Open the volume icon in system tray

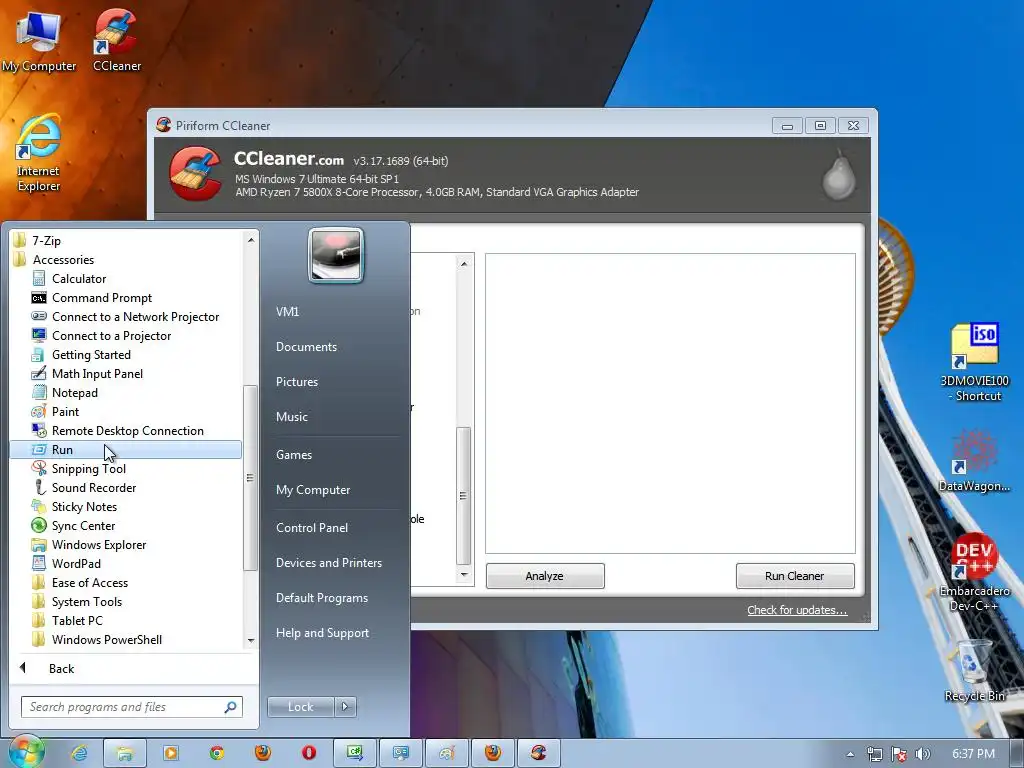tap(922, 754)
